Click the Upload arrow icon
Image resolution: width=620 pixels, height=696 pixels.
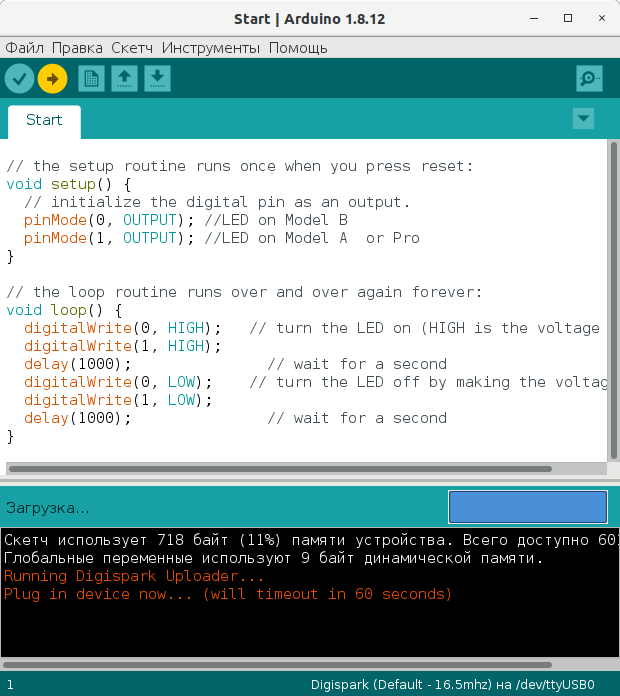click(x=52, y=79)
